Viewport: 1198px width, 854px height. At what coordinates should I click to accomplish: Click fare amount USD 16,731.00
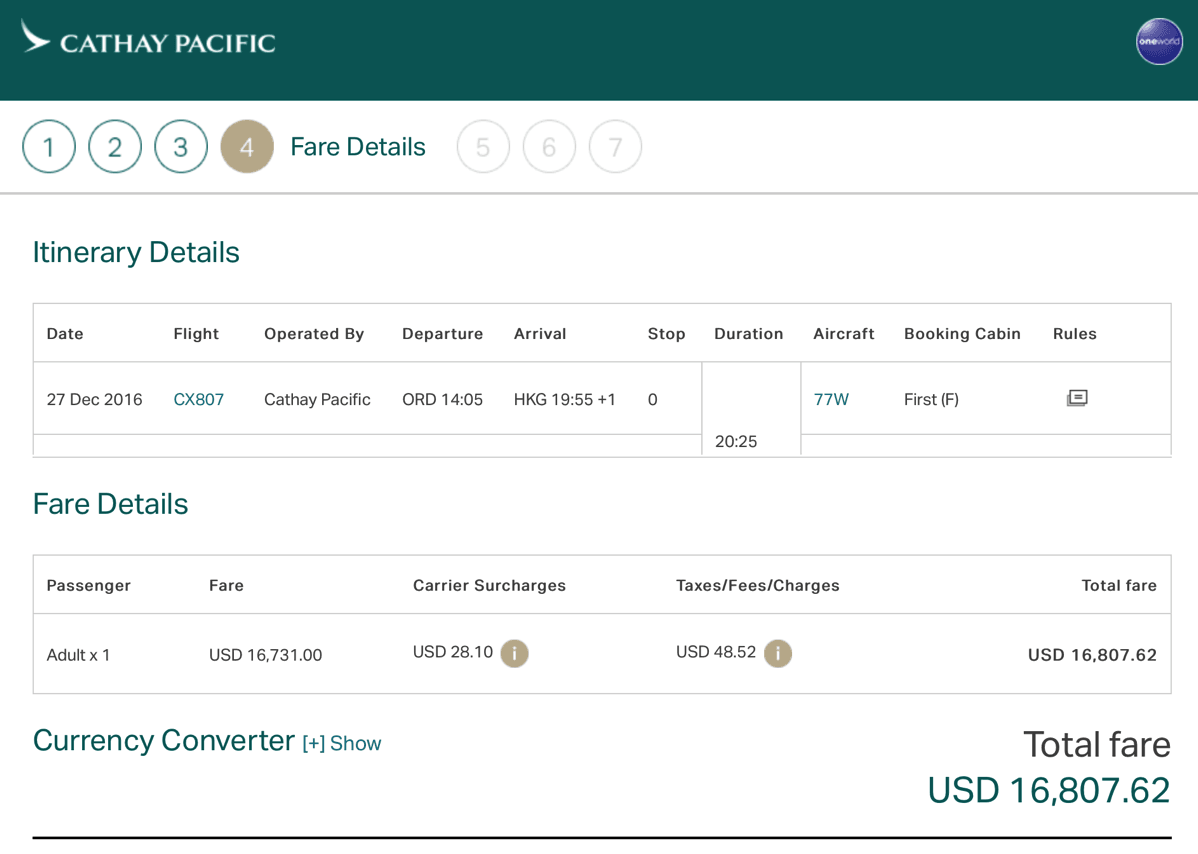click(265, 655)
